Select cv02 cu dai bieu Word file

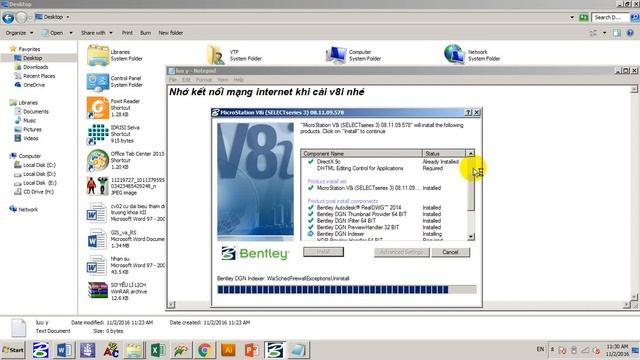point(97,213)
